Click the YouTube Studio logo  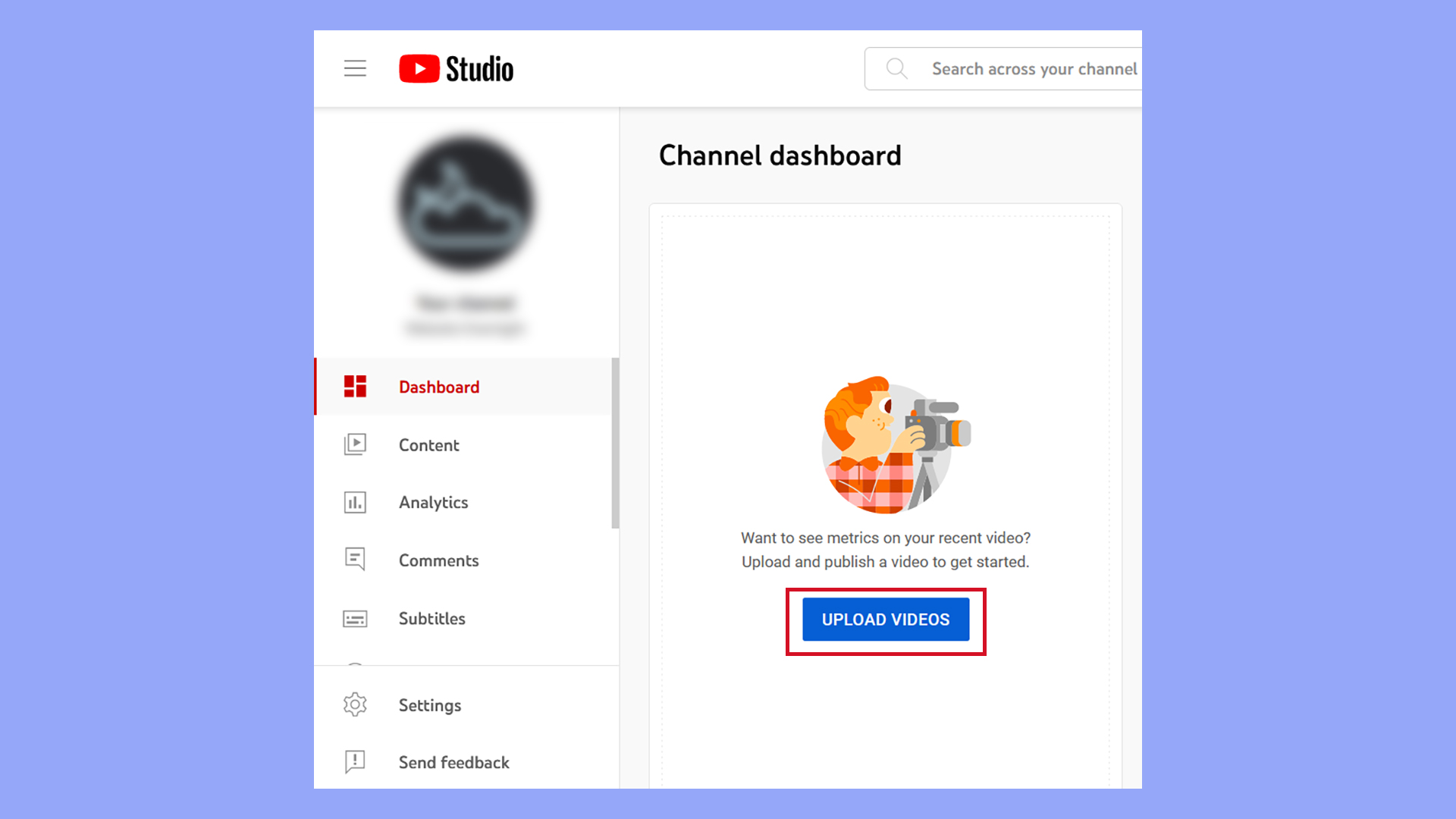[455, 68]
